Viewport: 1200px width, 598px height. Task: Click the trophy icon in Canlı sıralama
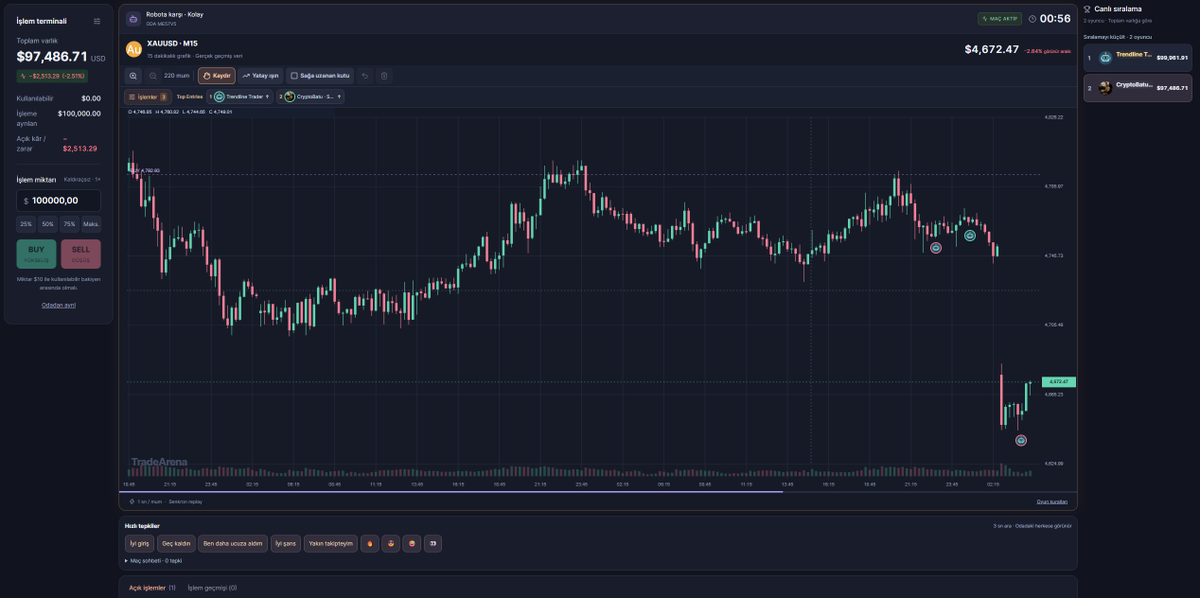click(x=1087, y=9)
